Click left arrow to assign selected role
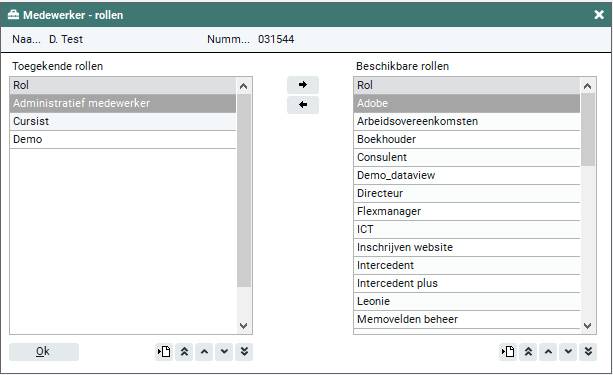Viewport: 613px width, 375px height. [303, 105]
